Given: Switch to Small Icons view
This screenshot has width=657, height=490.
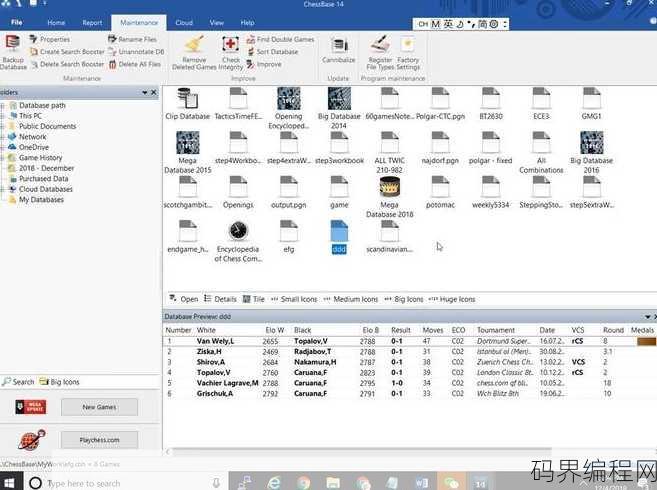Looking at the screenshot, I should [294, 299].
